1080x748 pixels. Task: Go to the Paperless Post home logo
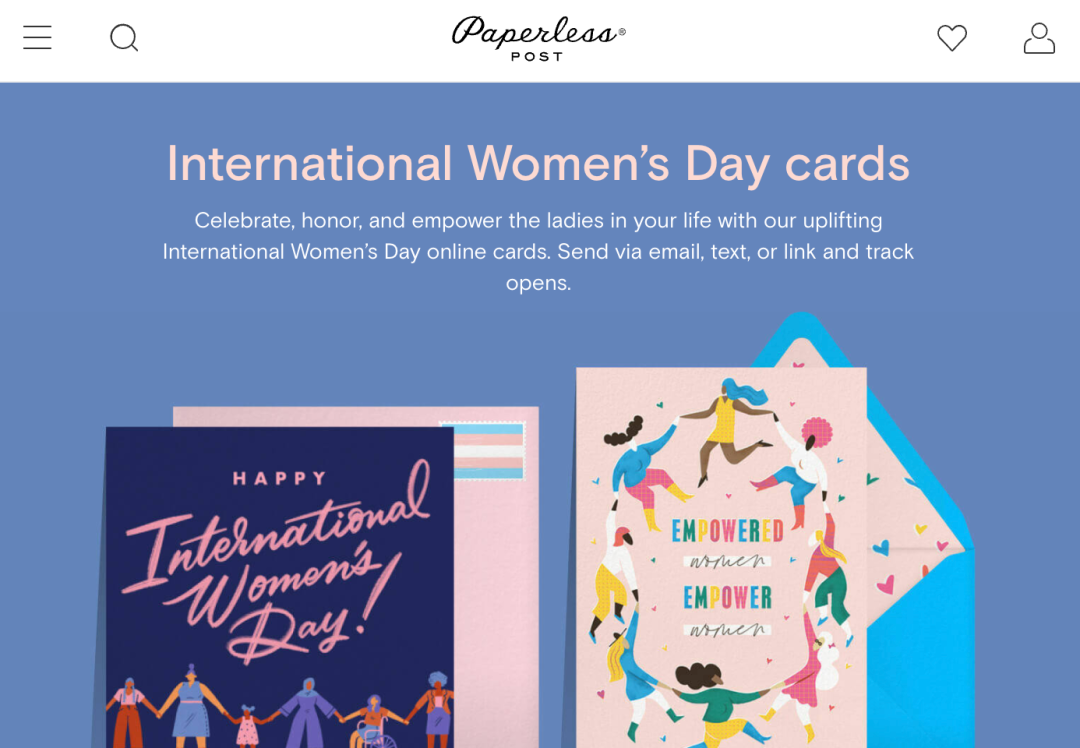(x=539, y=39)
